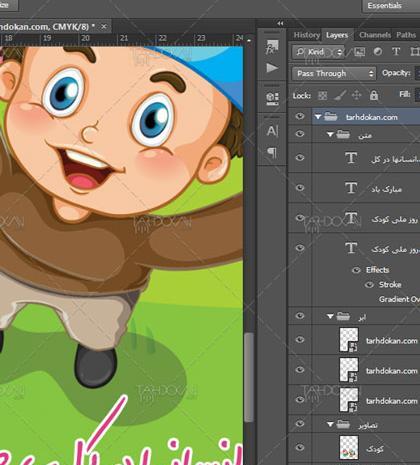This screenshot has height=465, width=420.
Task: Switch to the Channels tab
Action: [375, 35]
